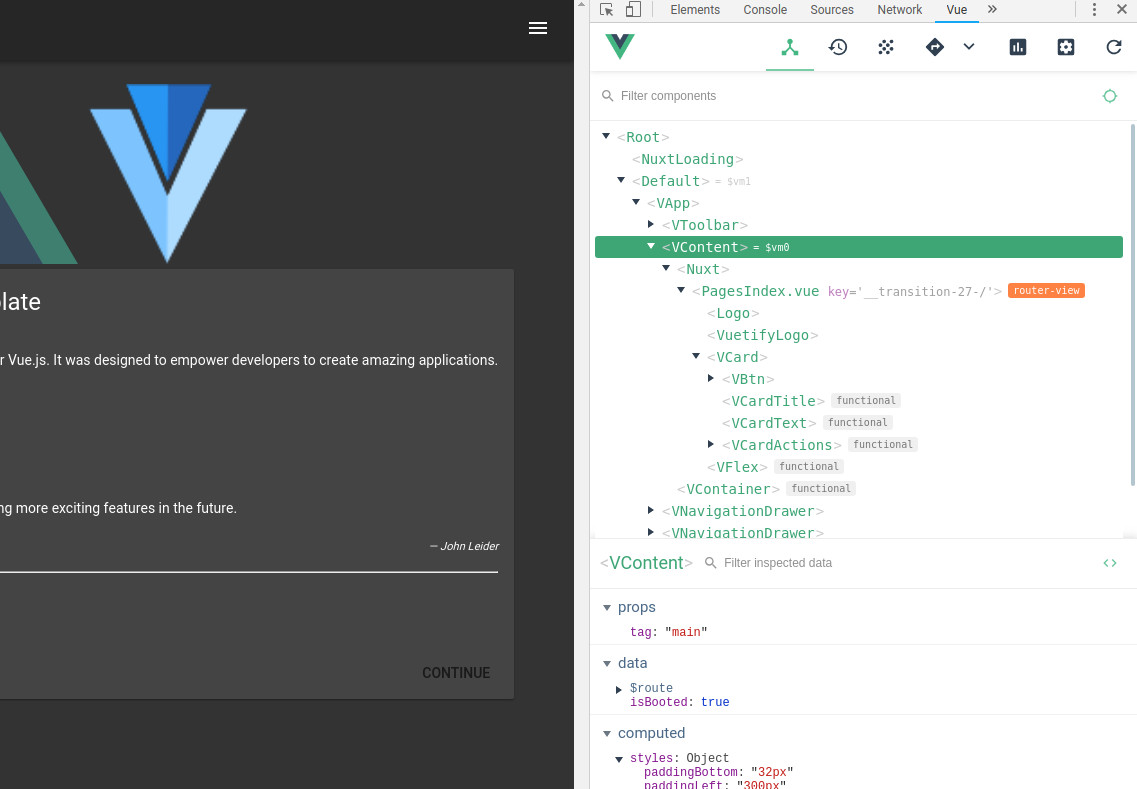
Task: Collapse the computed section
Action: pyautogui.click(x=607, y=734)
